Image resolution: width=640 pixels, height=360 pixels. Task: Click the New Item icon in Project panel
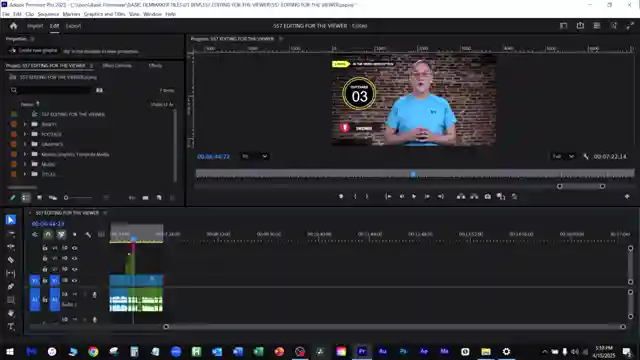[x=159, y=198]
